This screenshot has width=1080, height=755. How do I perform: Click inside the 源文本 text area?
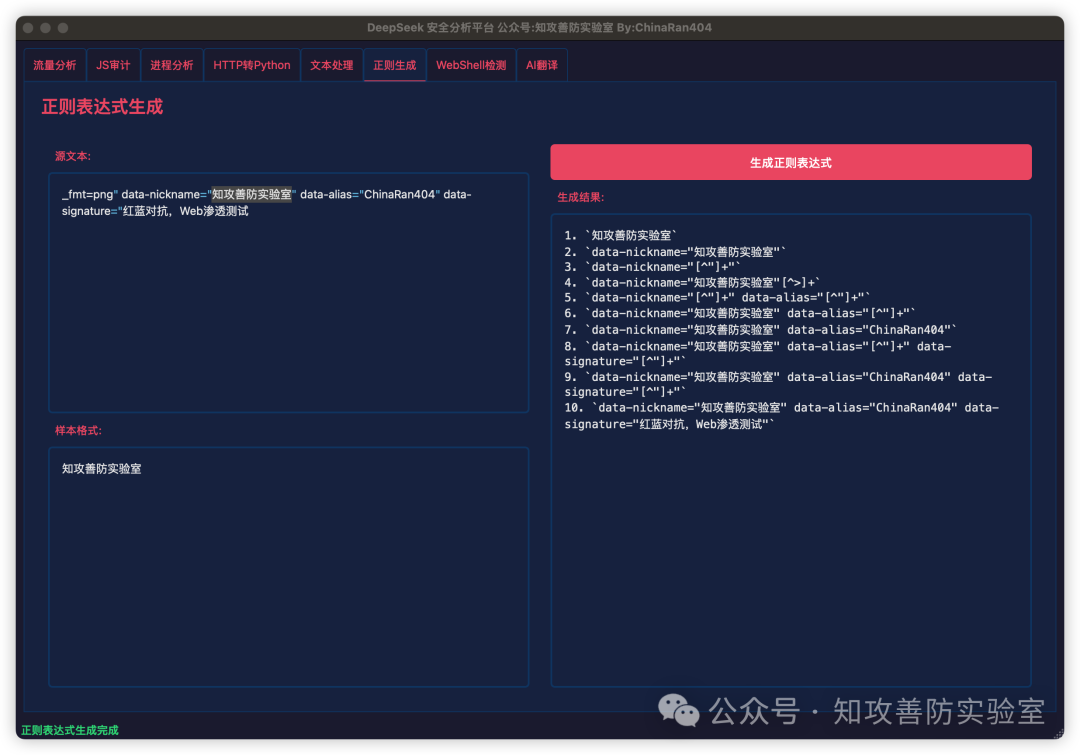click(x=288, y=310)
